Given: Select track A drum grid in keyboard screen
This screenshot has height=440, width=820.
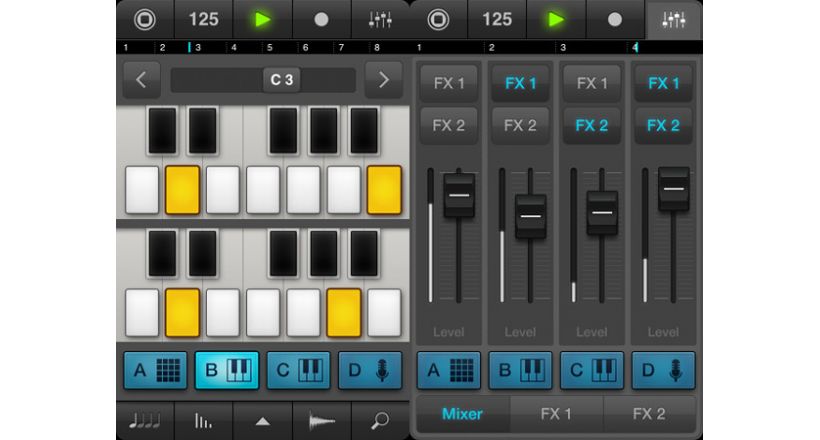Looking at the screenshot, I should coord(155,370).
